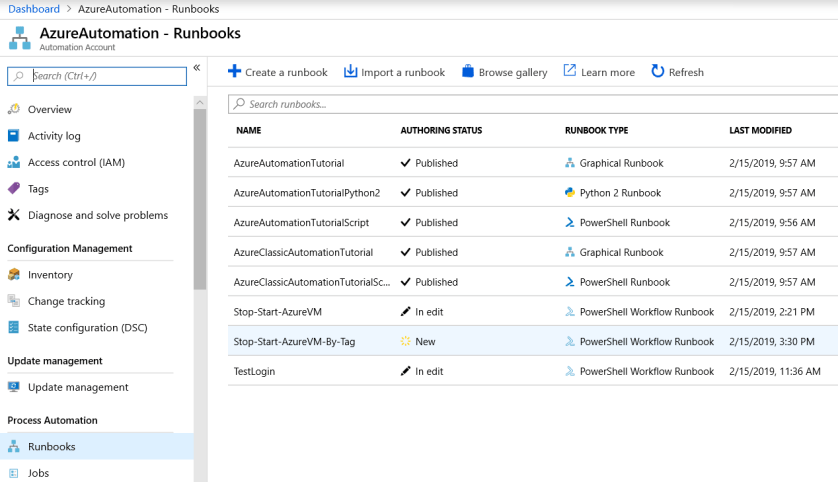Click the Import a runbook icon
The height and width of the screenshot is (482, 838).
click(x=350, y=72)
